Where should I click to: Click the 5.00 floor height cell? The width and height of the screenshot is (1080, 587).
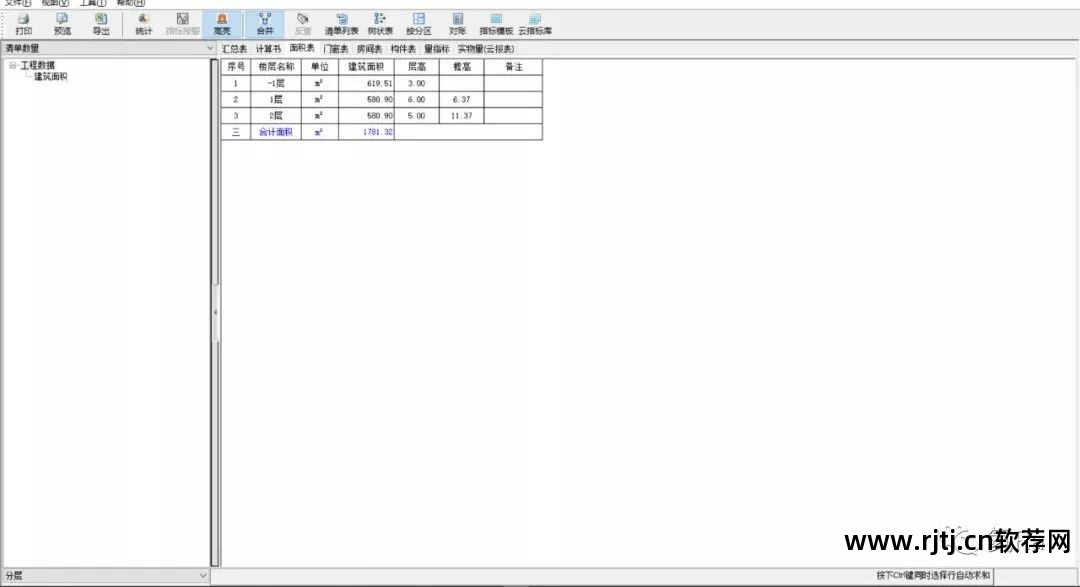(417, 116)
